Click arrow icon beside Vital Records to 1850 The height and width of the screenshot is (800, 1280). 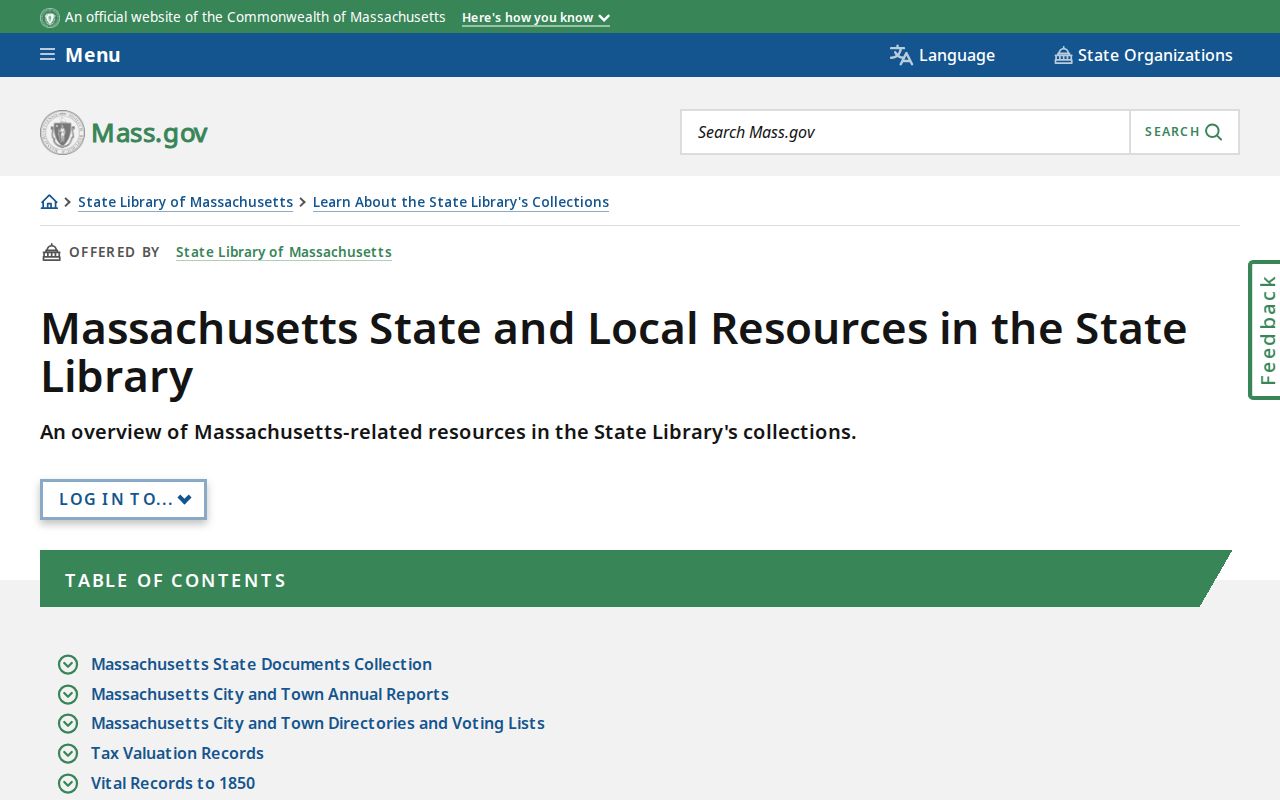[68, 783]
